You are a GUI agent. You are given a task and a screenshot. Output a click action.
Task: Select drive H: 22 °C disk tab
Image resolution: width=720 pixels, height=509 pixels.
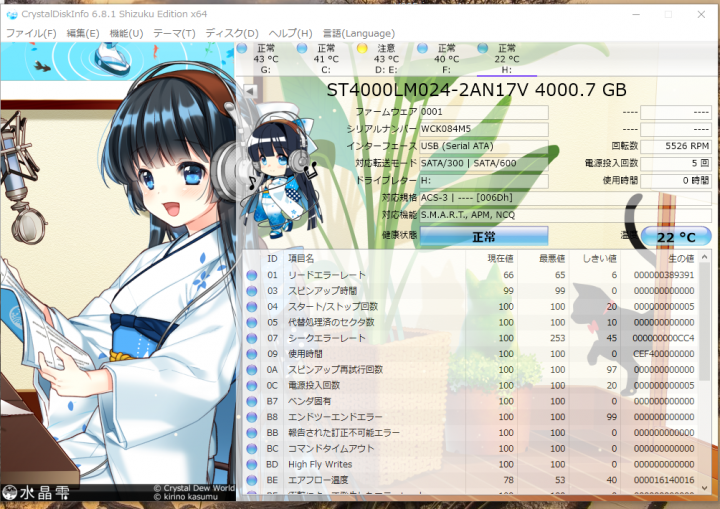tap(506, 59)
